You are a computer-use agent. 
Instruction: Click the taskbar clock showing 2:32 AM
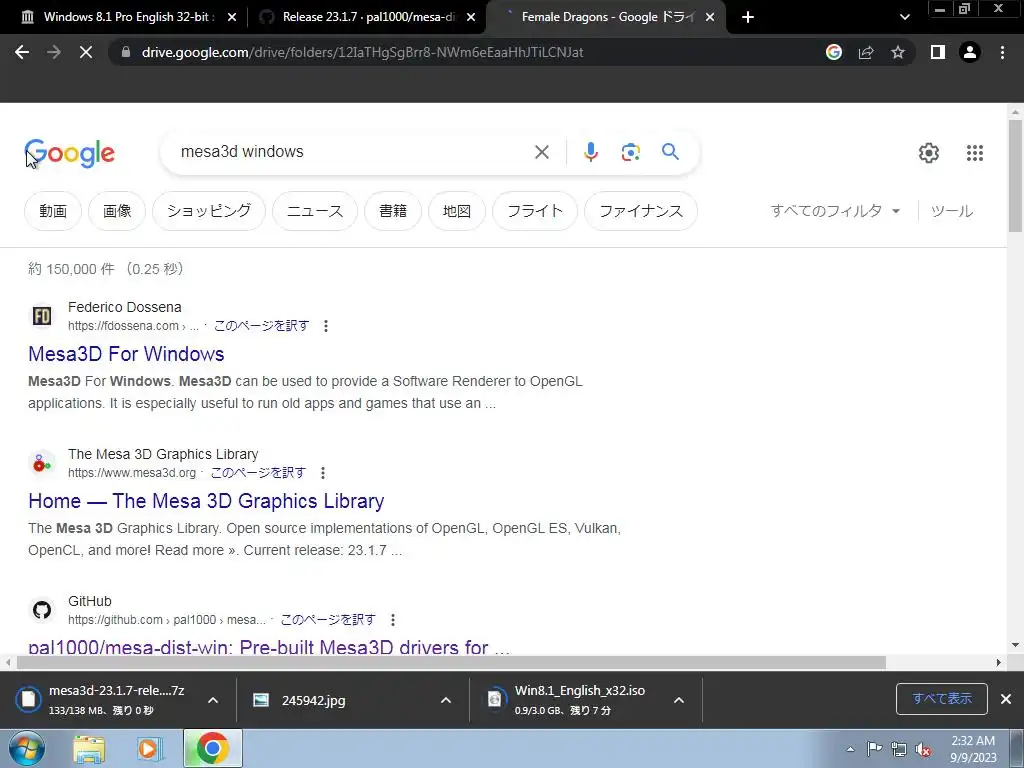(x=973, y=749)
